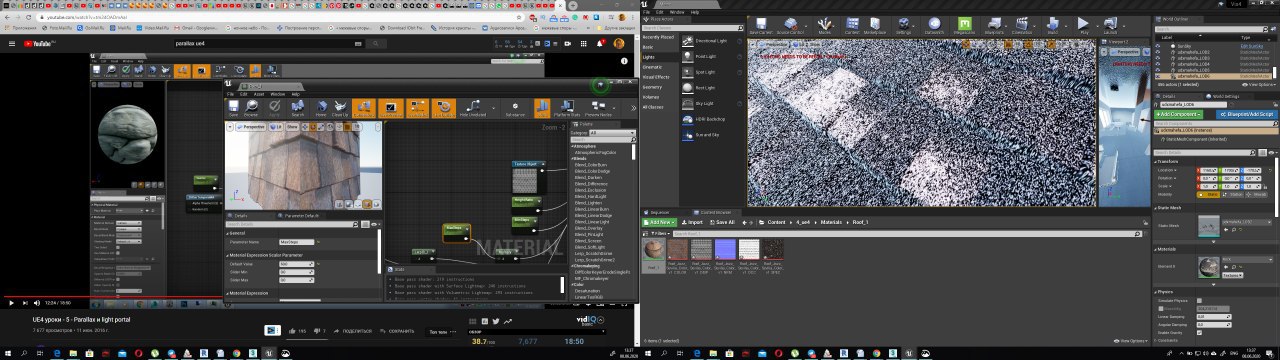Click Import in Content Browser
This screenshot has height=360, width=1280.
pyautogui.click(x=692, y=222)
